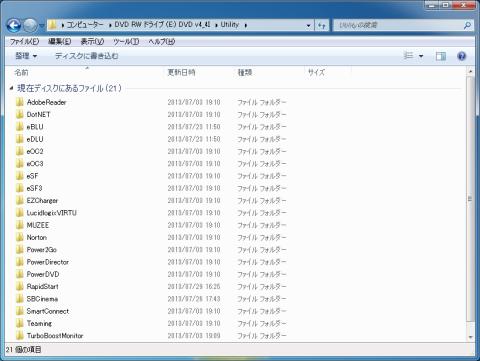Open the view options dropdown arrow

pos(421,56)
